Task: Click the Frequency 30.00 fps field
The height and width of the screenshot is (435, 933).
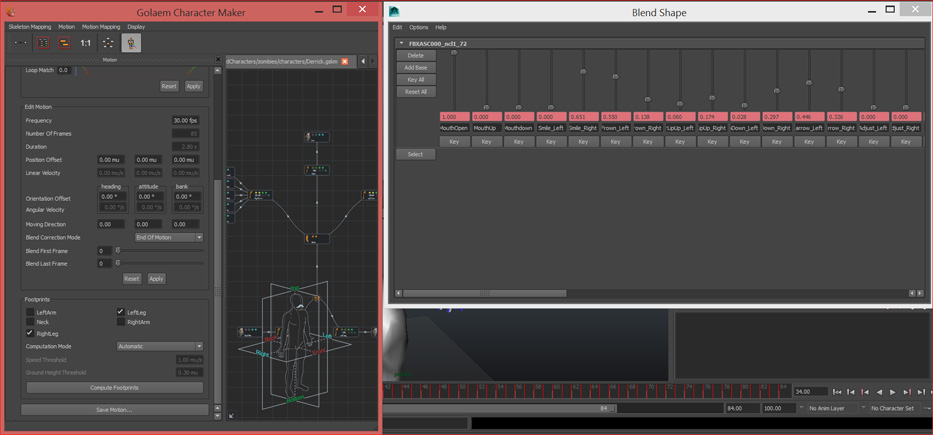Action: point(186,120)
